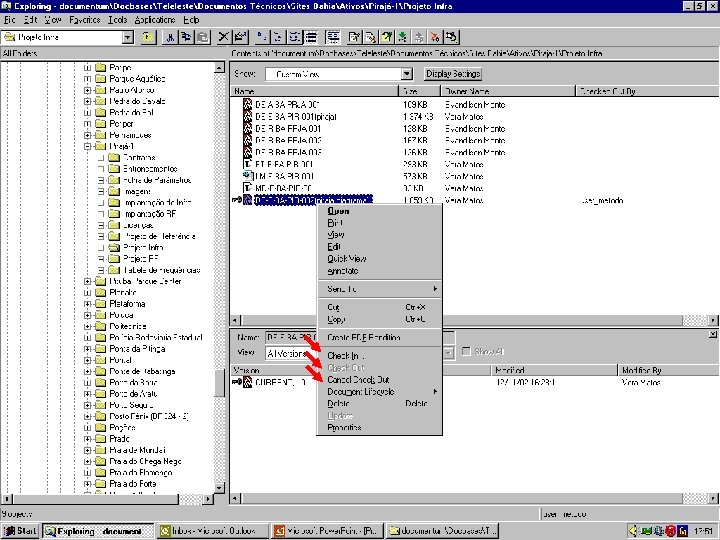The width and height of the screenshot is (720, 540).
Task: Select the Imagens folder in tree
Action: pyautogui.click(x=137, y=191)
